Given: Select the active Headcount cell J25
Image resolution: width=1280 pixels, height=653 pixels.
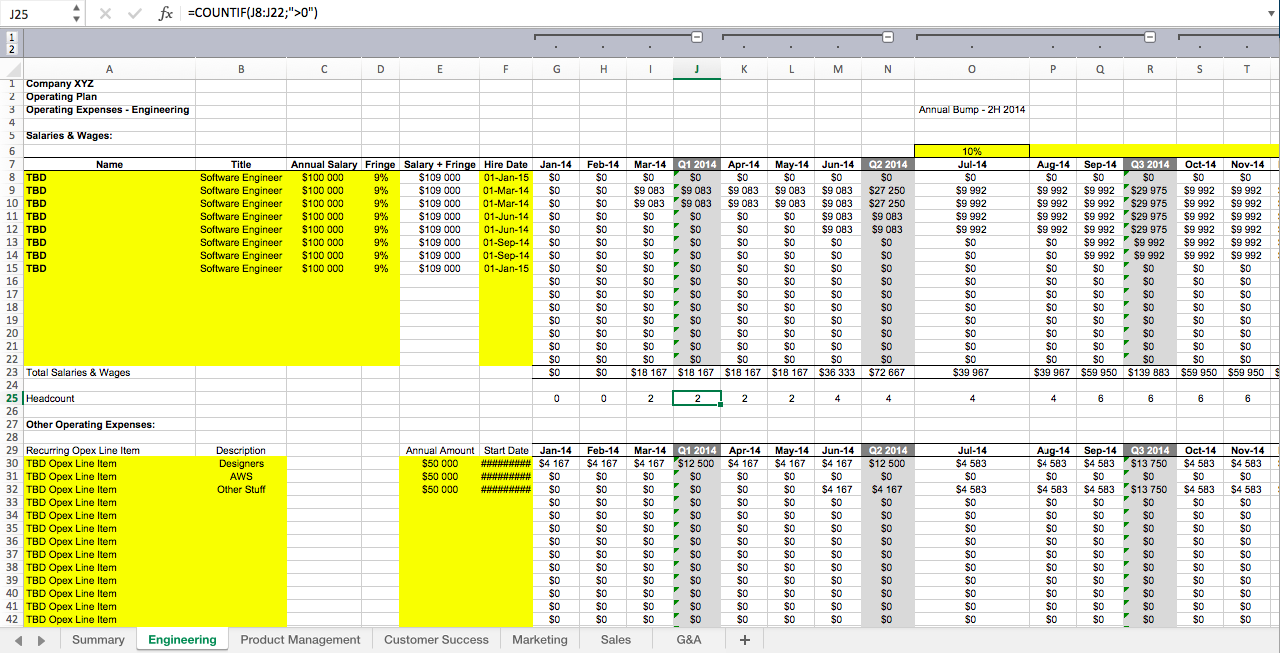Looking at the screenshot, I should pyautogui.click(x=697, y=398).
